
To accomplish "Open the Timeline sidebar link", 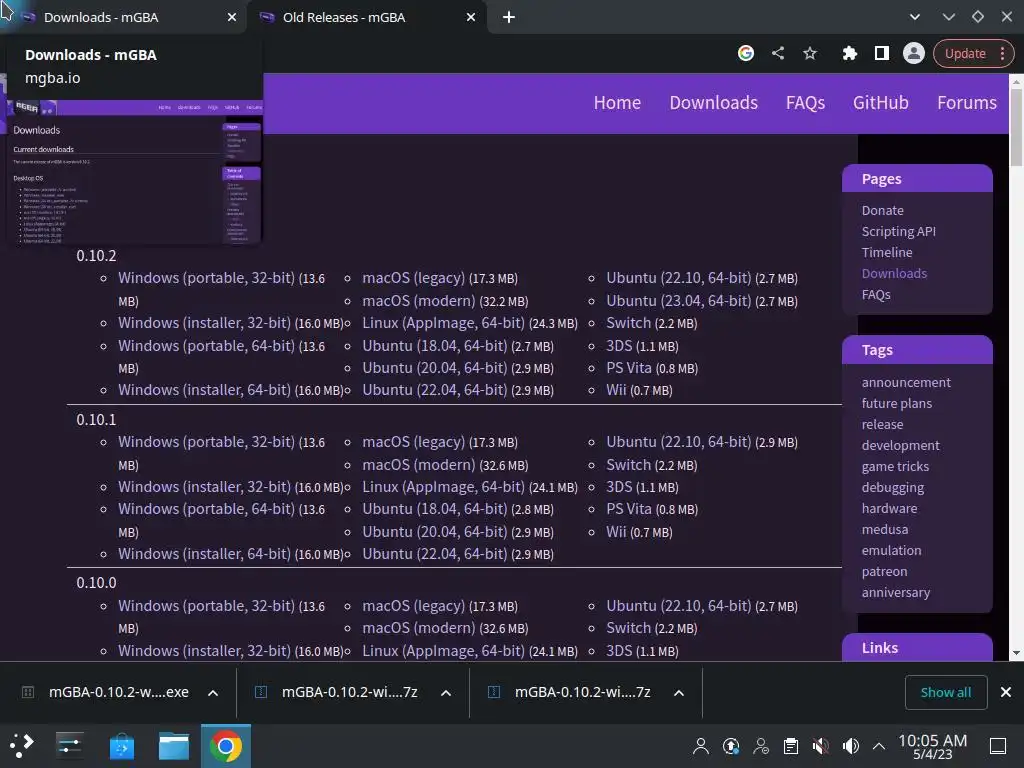I will 886,252.
